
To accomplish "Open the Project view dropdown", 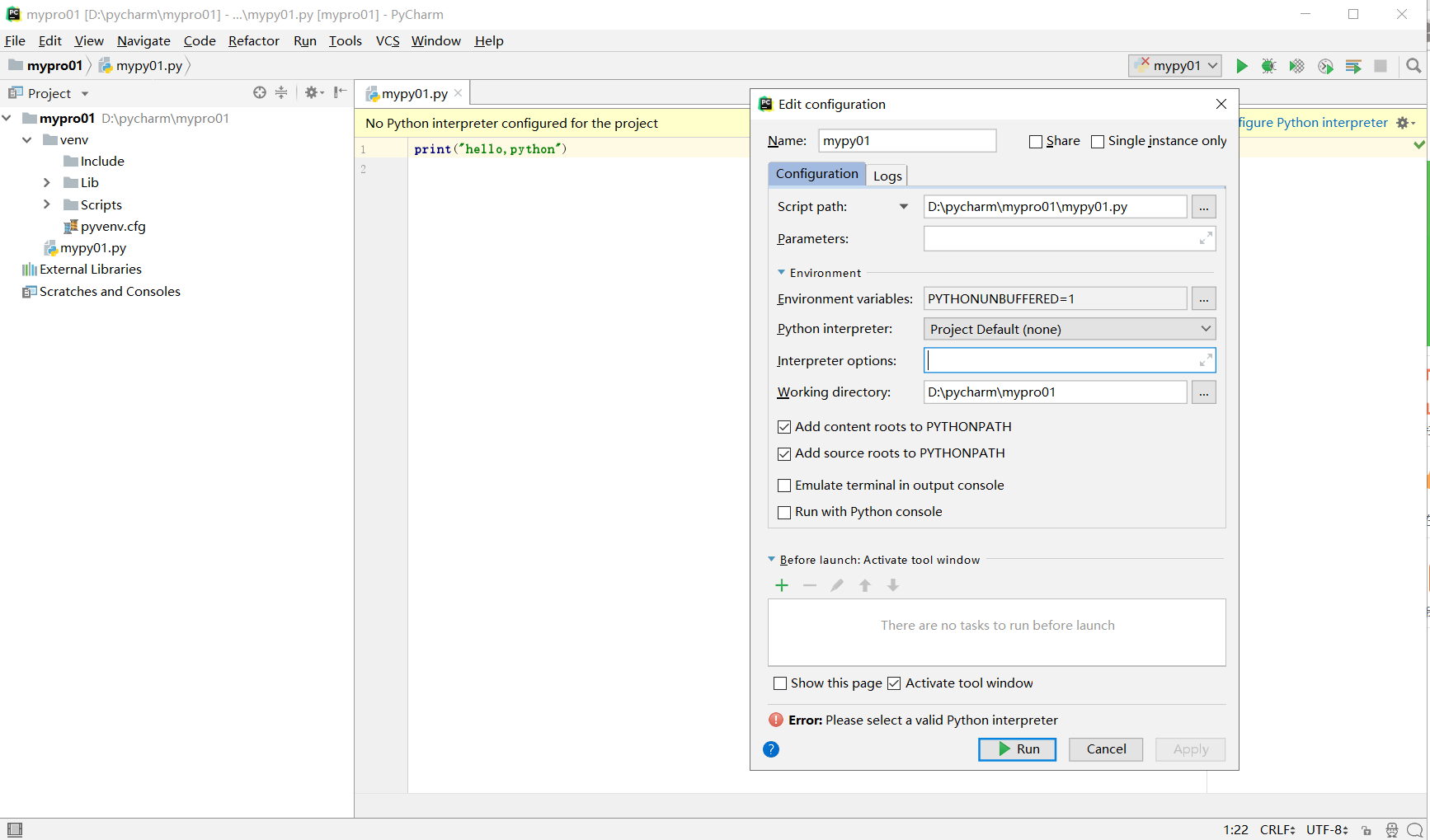I will click(85, 94).
